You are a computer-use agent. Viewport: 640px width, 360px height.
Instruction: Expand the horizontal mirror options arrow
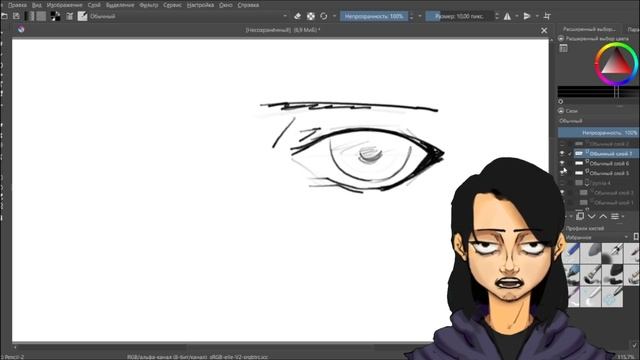(x=517, y=16)
